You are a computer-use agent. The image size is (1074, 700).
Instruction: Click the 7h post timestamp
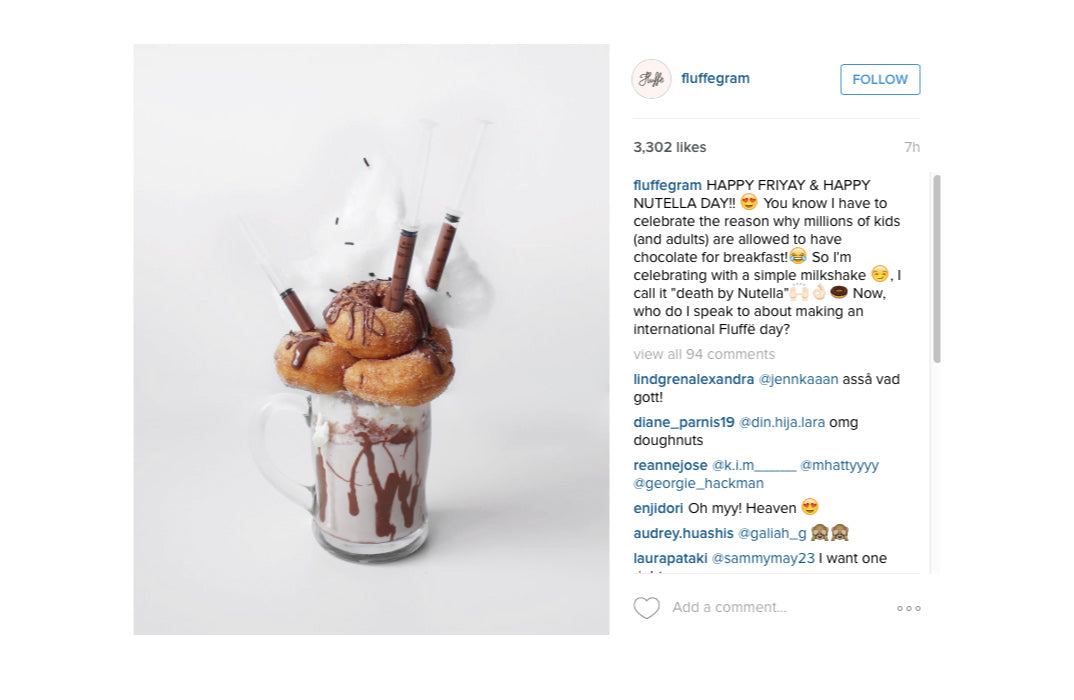click(x=912, y=147)
